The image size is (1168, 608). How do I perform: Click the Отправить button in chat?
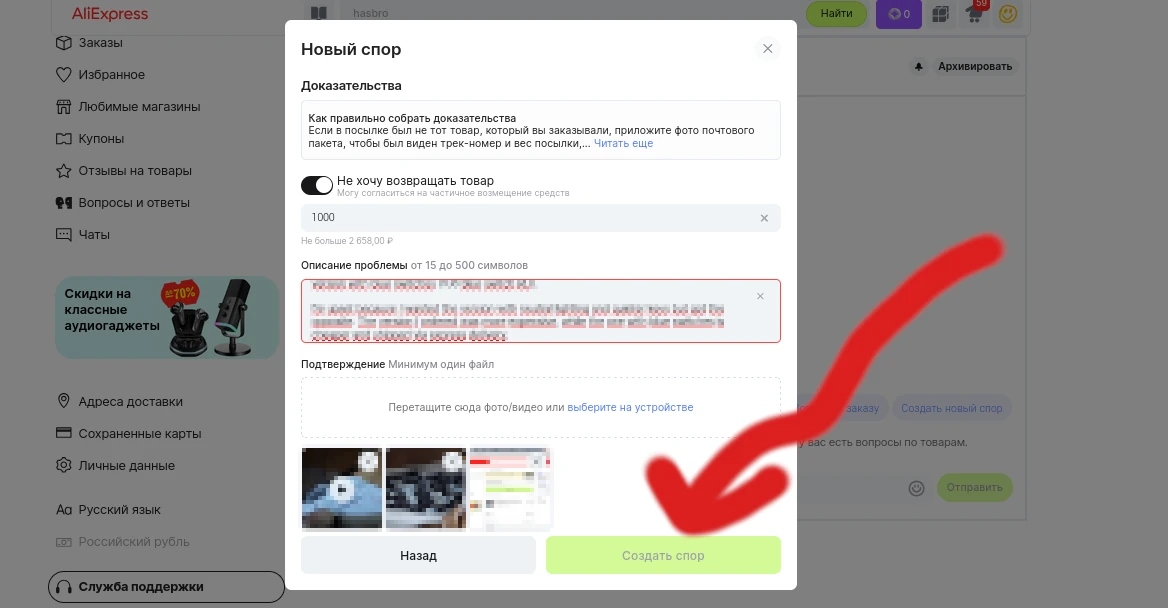coord(974,487)
